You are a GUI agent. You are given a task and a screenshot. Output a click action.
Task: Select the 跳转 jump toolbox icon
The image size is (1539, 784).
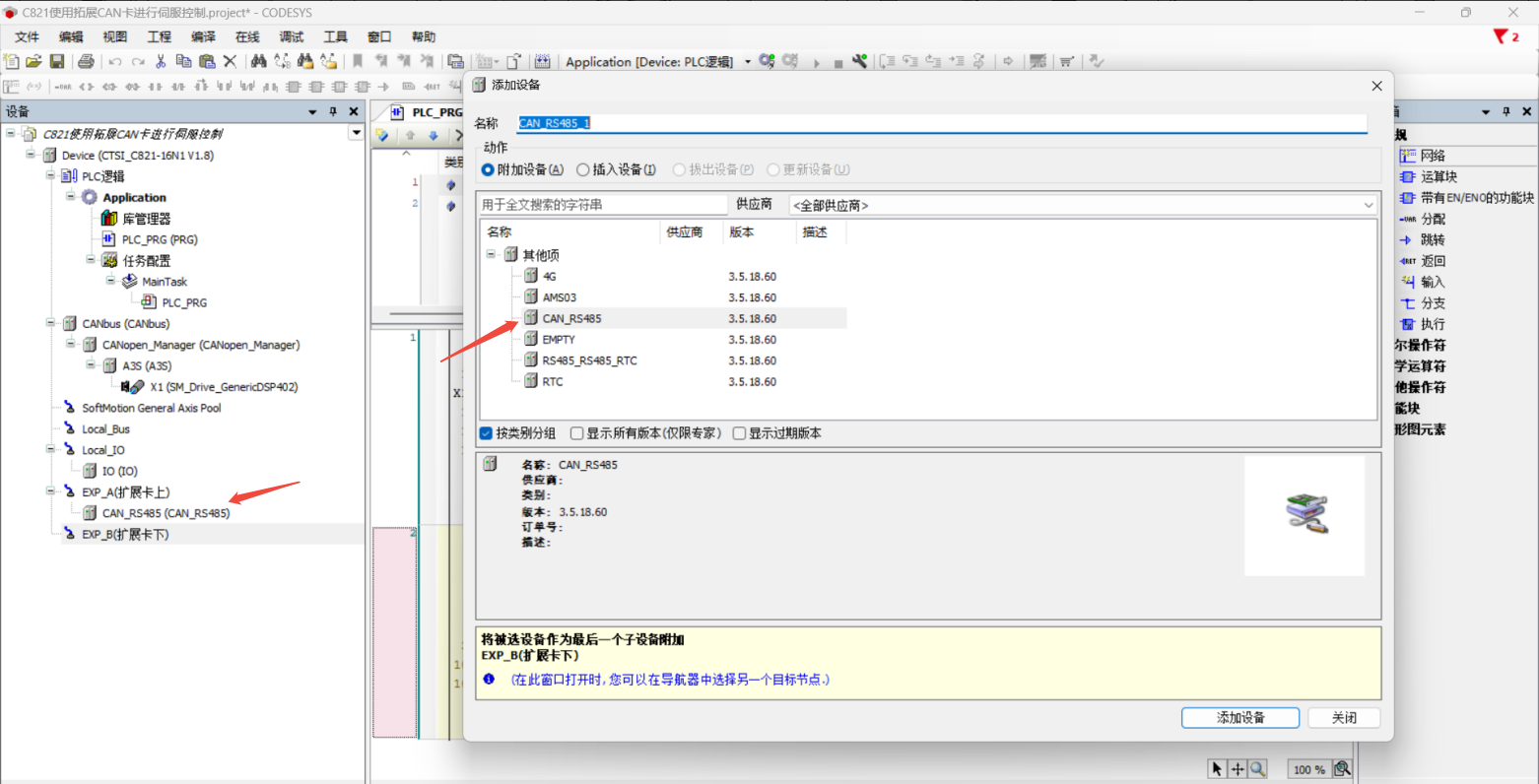click(1408, 240)
